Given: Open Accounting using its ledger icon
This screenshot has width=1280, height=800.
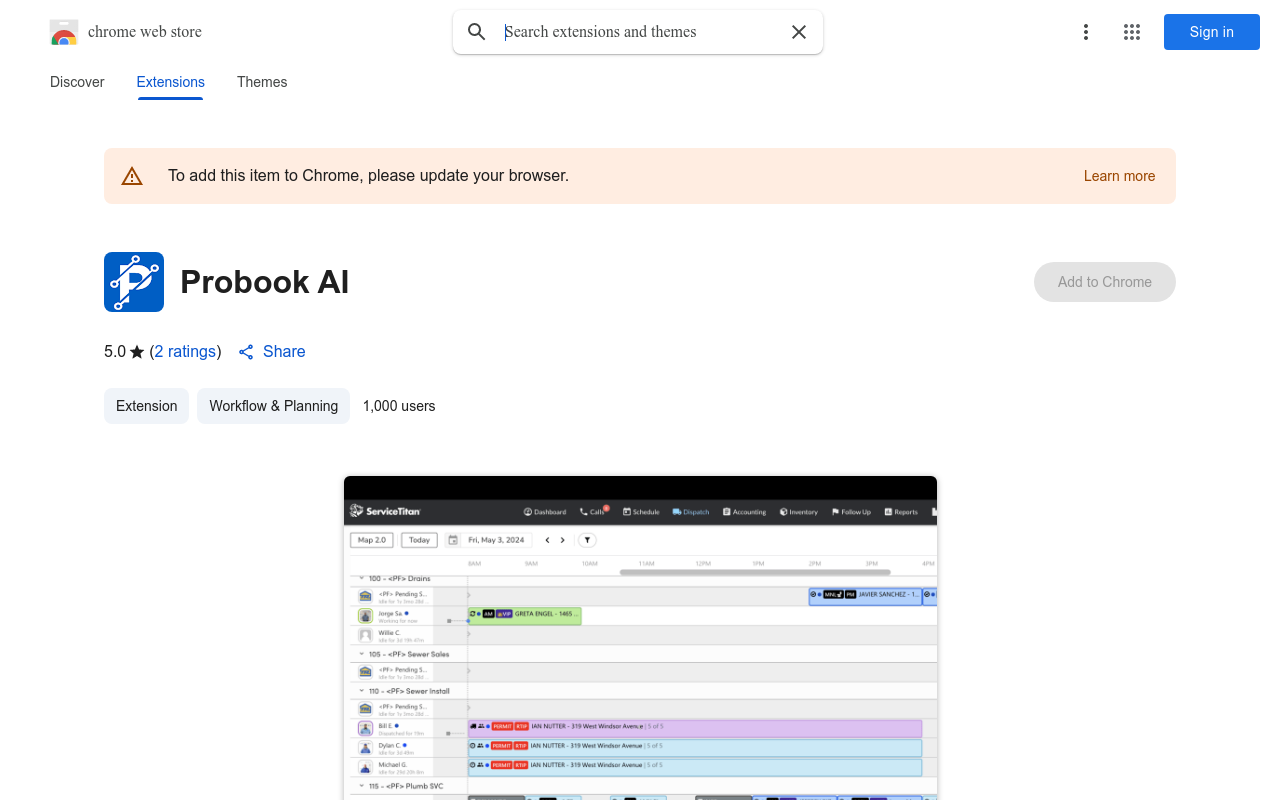Looking at the screenshot, I should 726,512.
